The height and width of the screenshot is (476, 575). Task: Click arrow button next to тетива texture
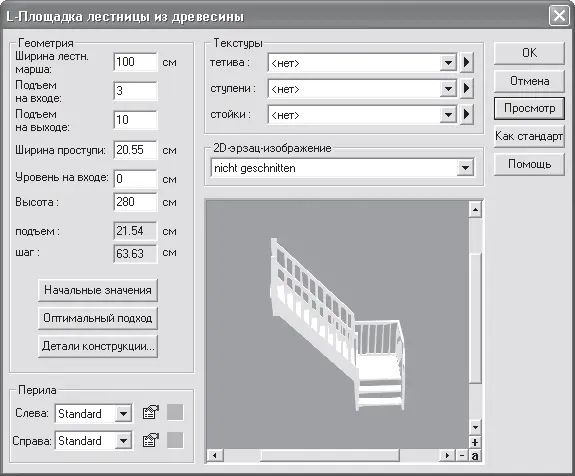466,62
